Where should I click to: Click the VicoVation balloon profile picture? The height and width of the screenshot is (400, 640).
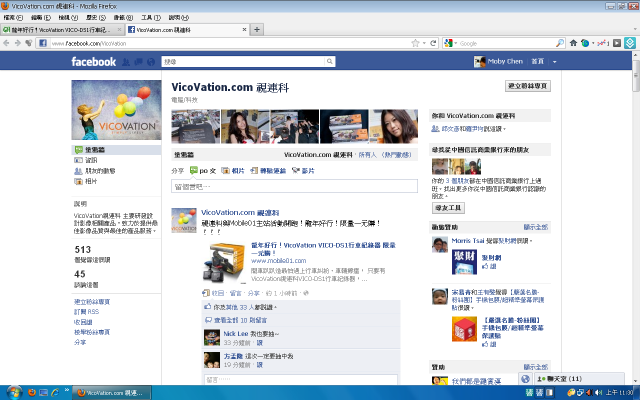point(116,110)
